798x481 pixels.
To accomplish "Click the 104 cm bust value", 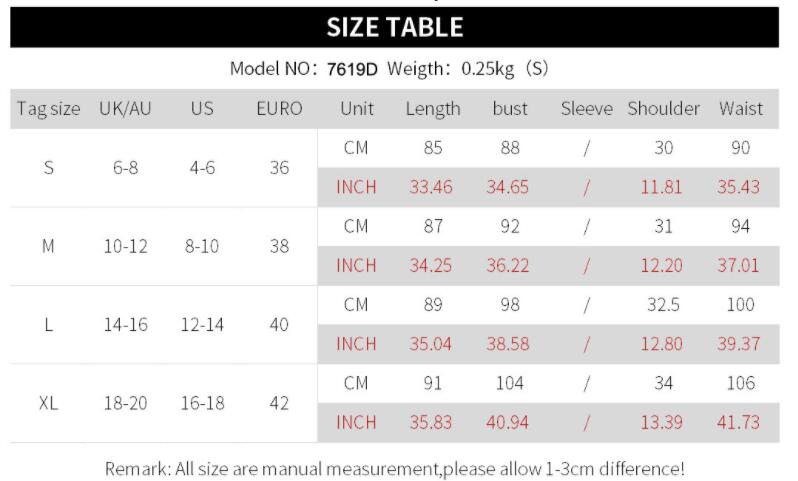I will (509, 383).
